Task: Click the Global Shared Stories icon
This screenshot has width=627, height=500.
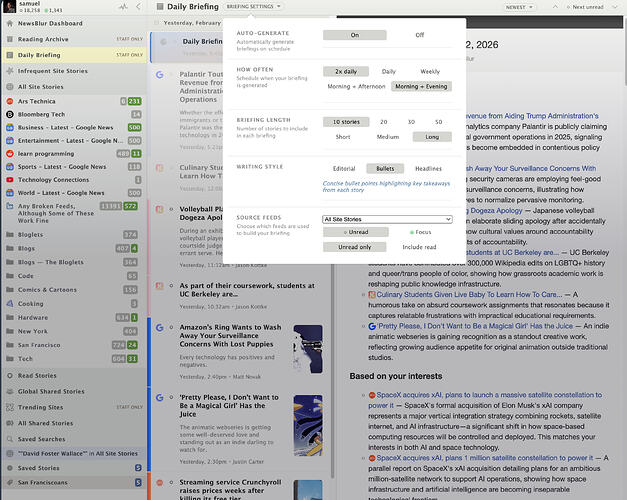Action: pyautogui.click(x=10, y=392)
